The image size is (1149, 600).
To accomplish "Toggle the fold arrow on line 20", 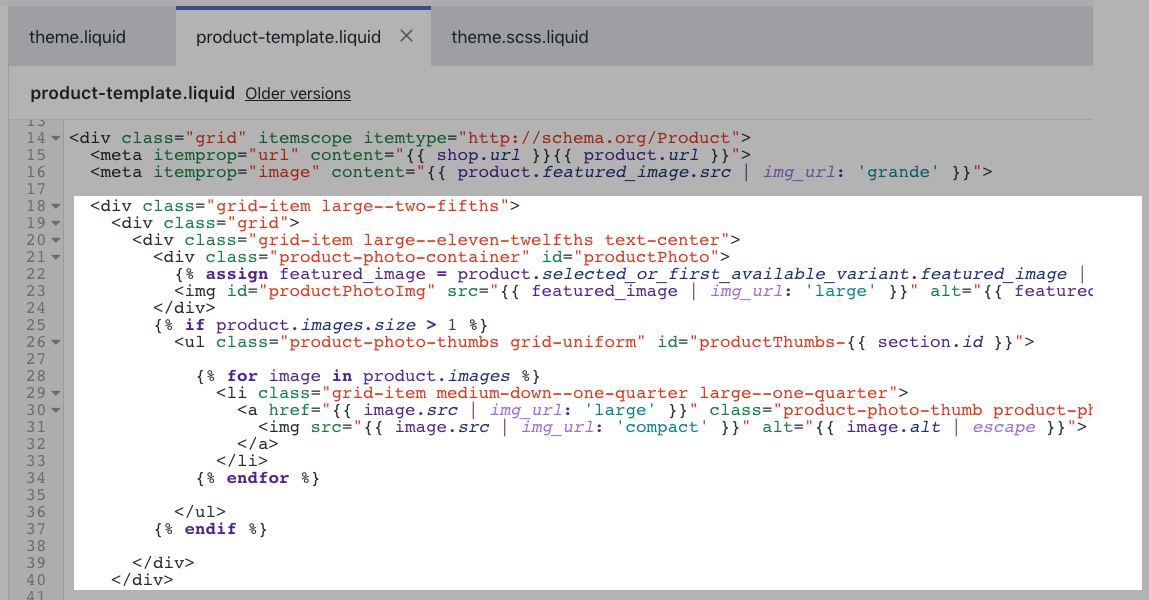I will click(x=55, y=240).
